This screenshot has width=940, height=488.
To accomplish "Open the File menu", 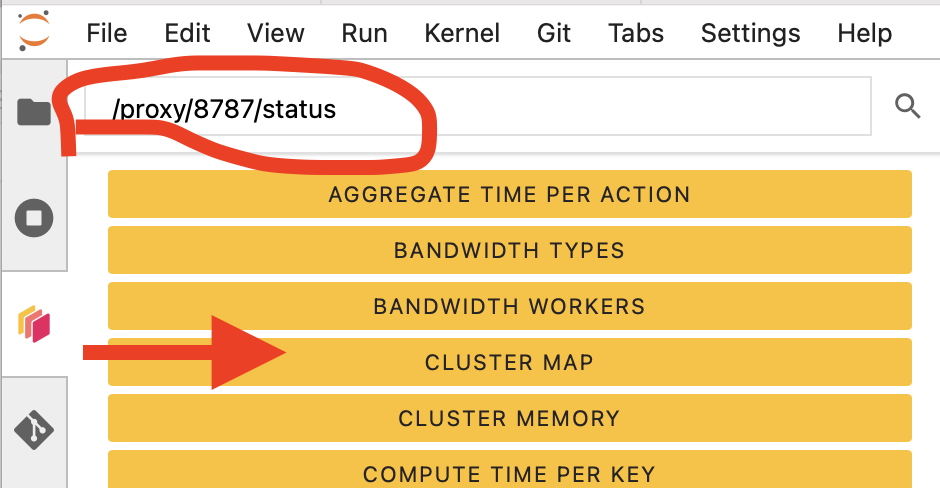I will click(x=107, y=33).
